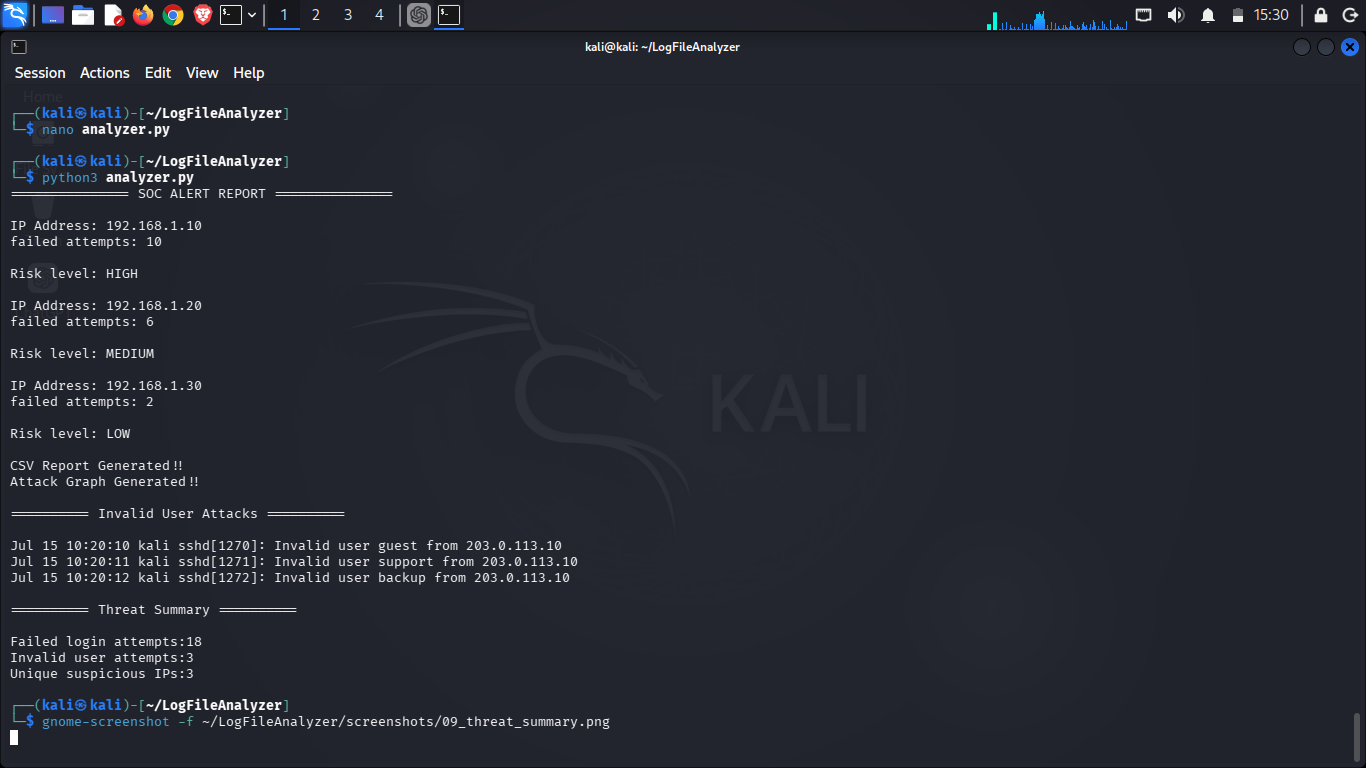Click 'Risk level: MEDIUM' line

(82, 354)
